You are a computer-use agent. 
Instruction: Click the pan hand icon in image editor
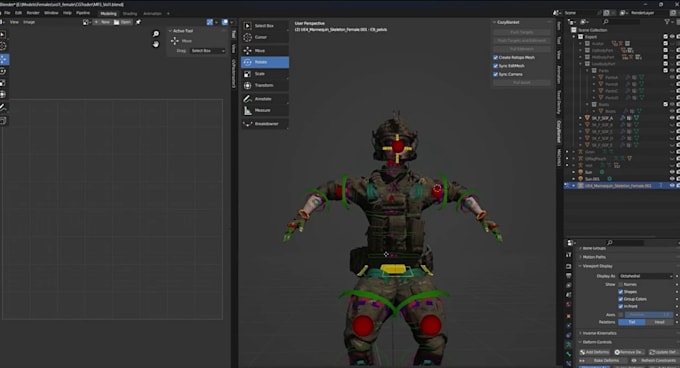coord(156,44)
